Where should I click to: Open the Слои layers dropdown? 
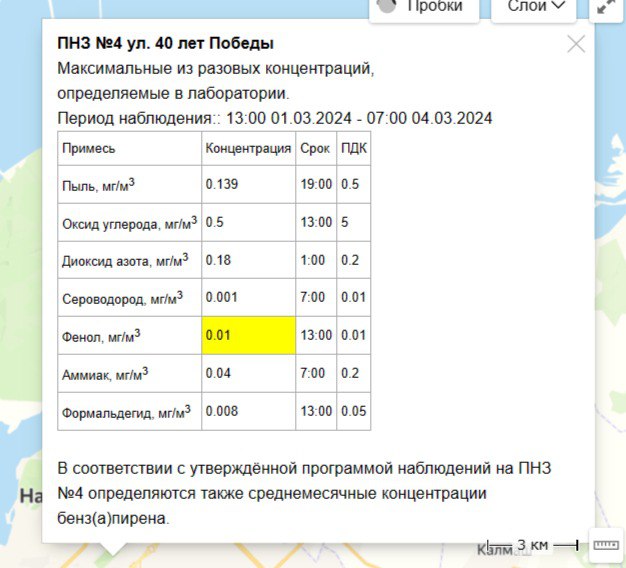coord(534,7)
